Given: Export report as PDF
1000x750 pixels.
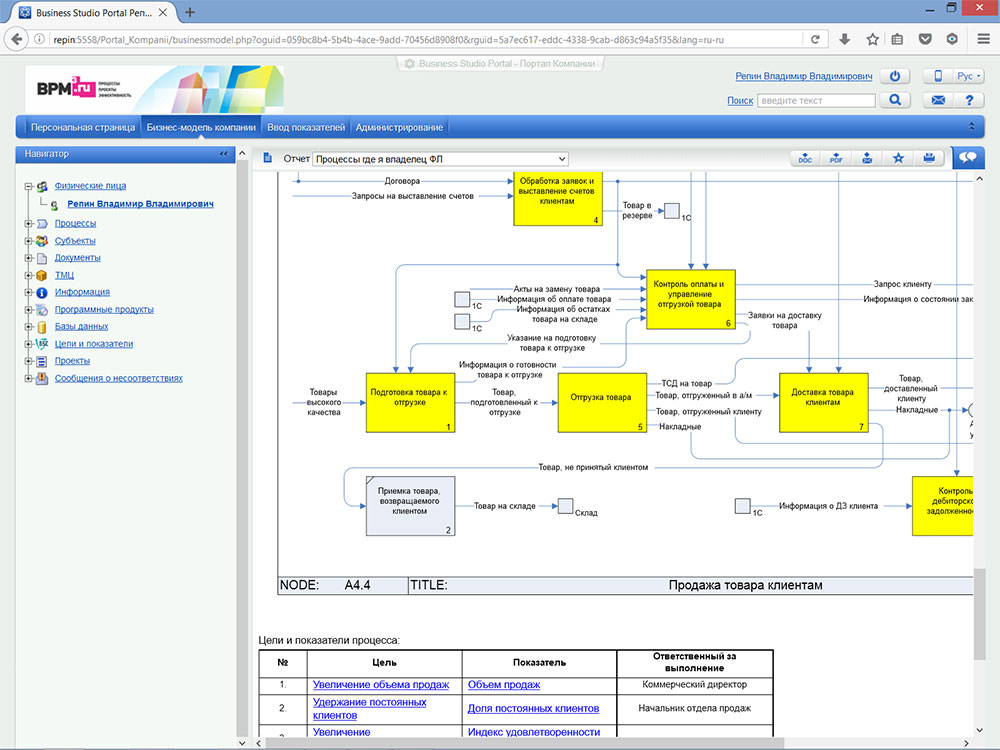Looking at the screenshot, I should [x=836, y=158].
